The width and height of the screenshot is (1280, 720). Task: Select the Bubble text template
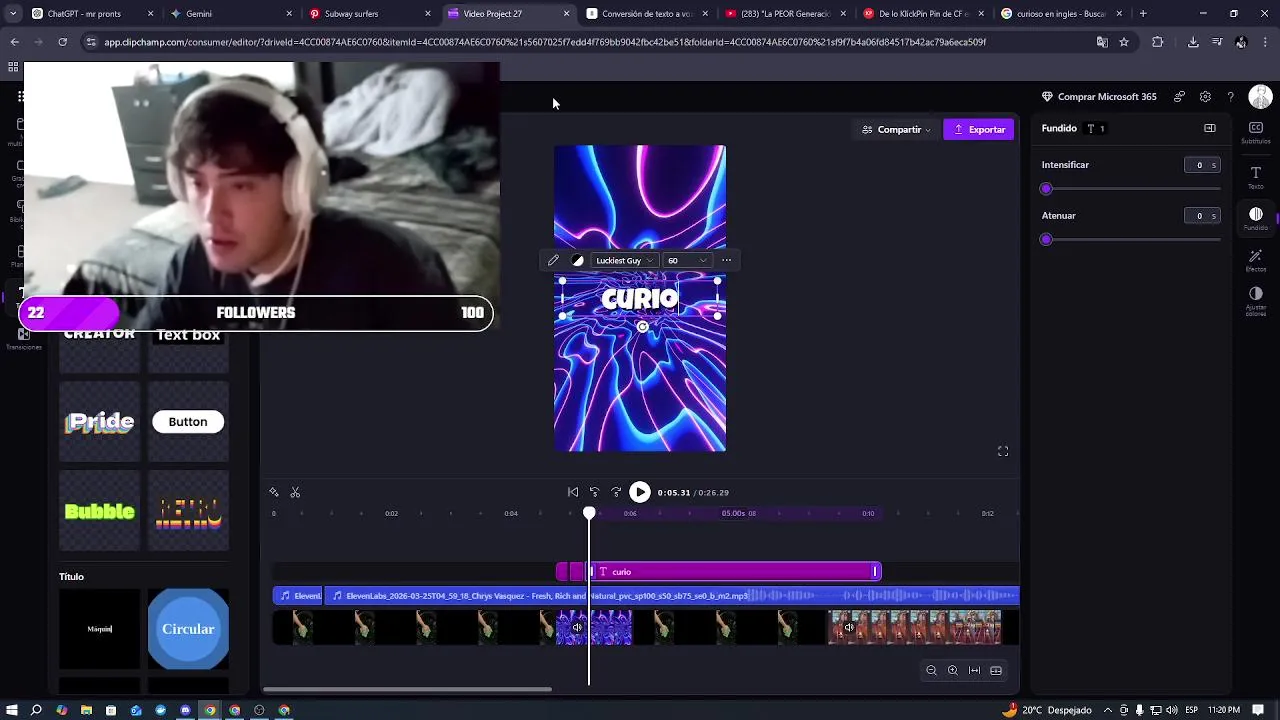pyautogui.click(x=100, y=511)
